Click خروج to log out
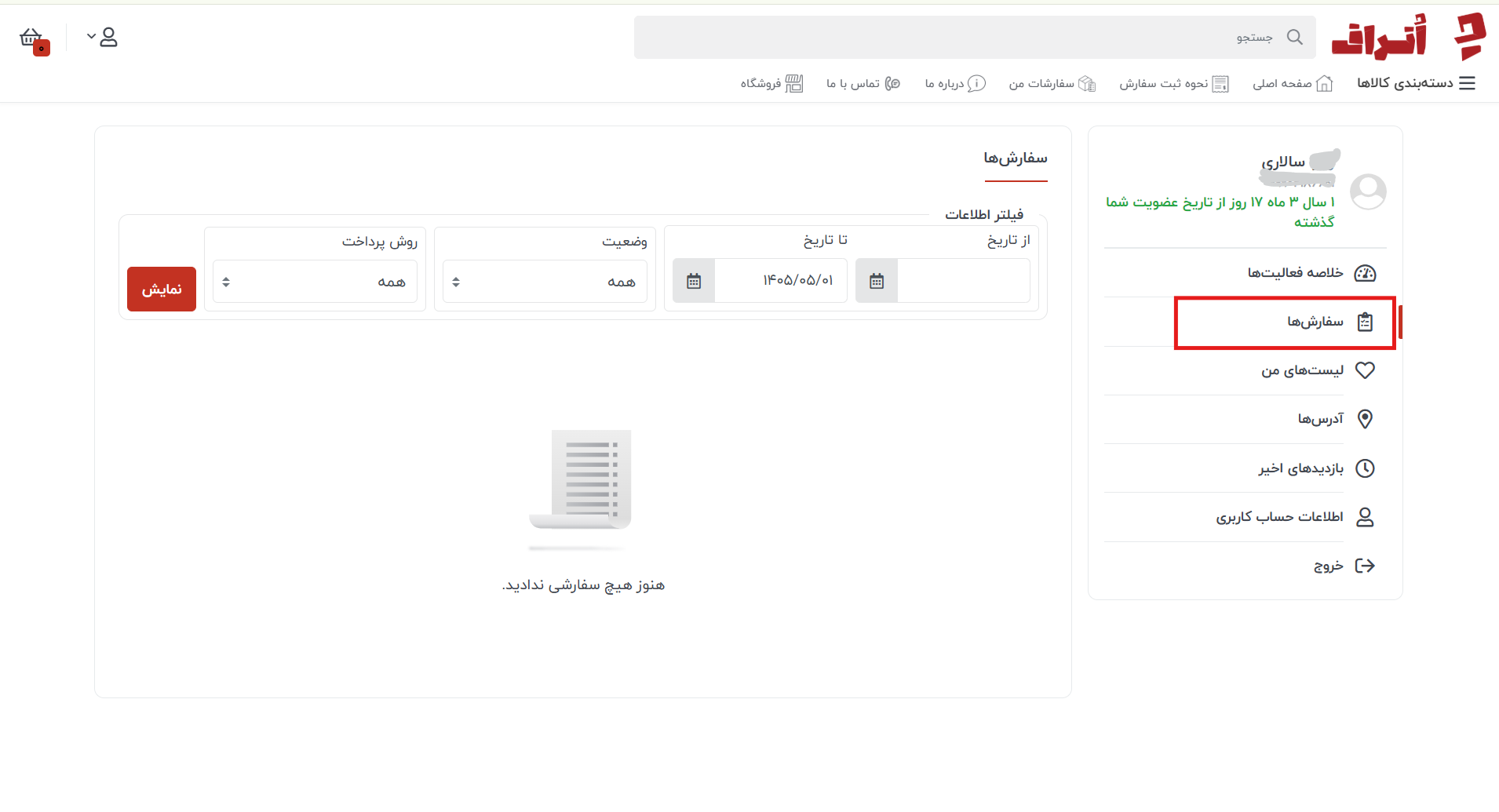This screenshot has height=812, width=1499. [x=1329, y=566]
